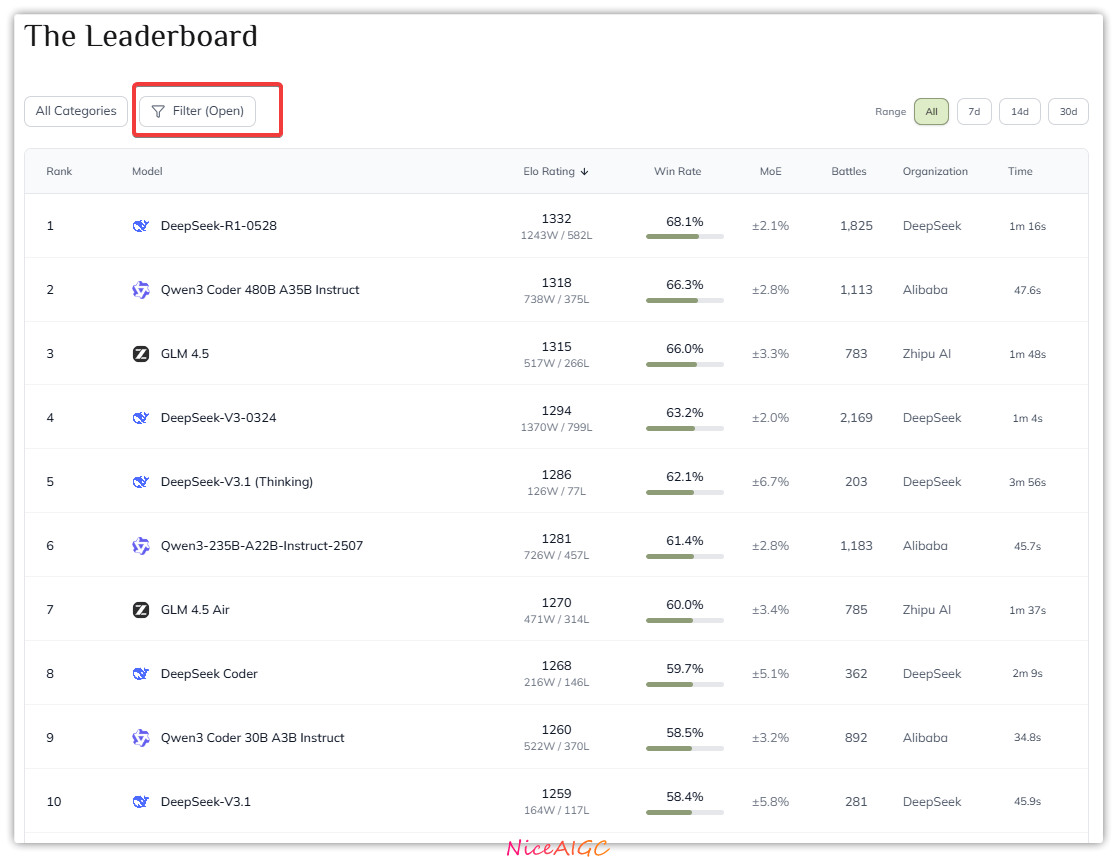Open the All Categories dropdown
Viewport: 1117px width, 857px height.
[76, 111]
